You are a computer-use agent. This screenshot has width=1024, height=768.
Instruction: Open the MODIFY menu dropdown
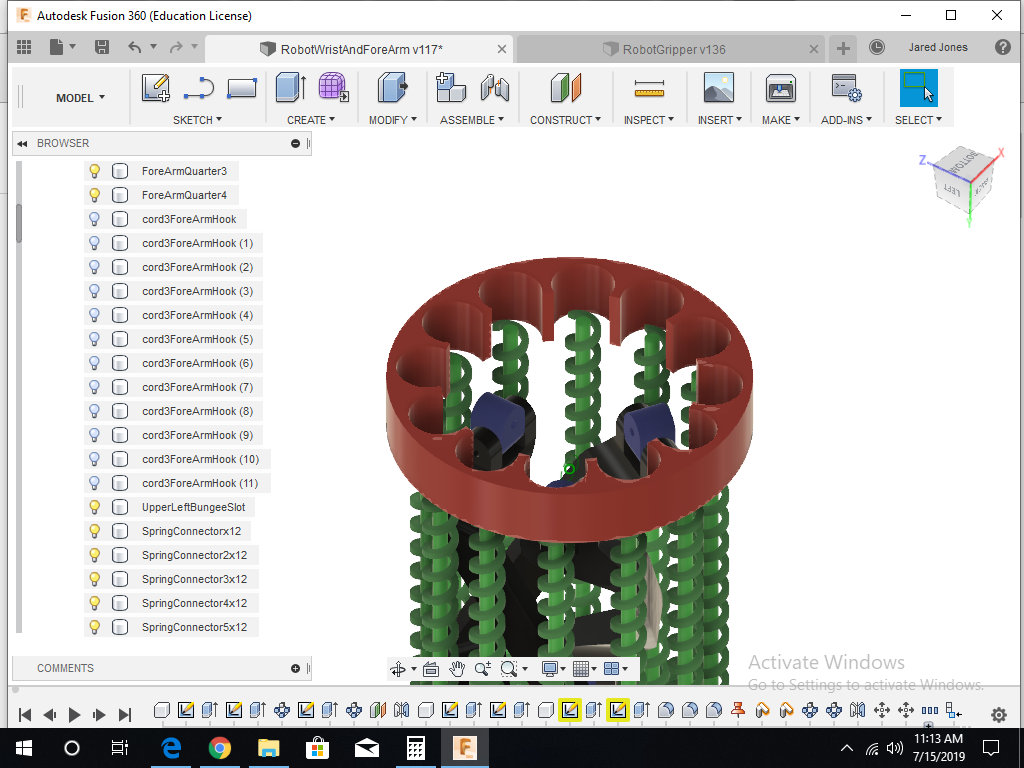[x=392, y=120]
